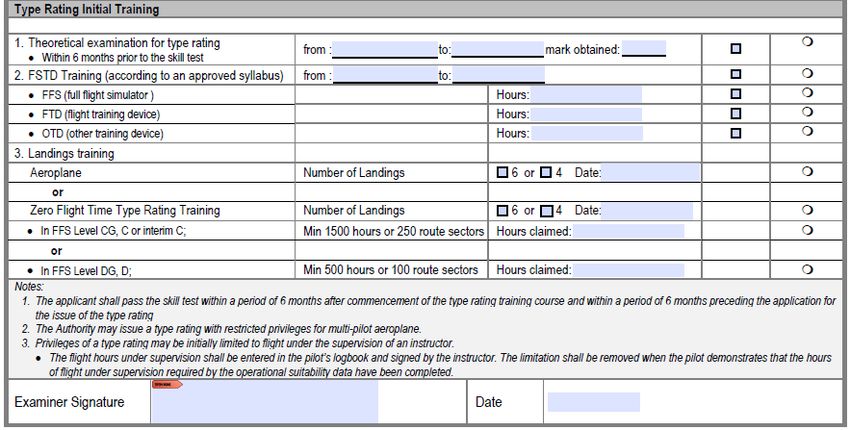
Task: Click the Zero Flight Time Date field
Action: (647, 210)
